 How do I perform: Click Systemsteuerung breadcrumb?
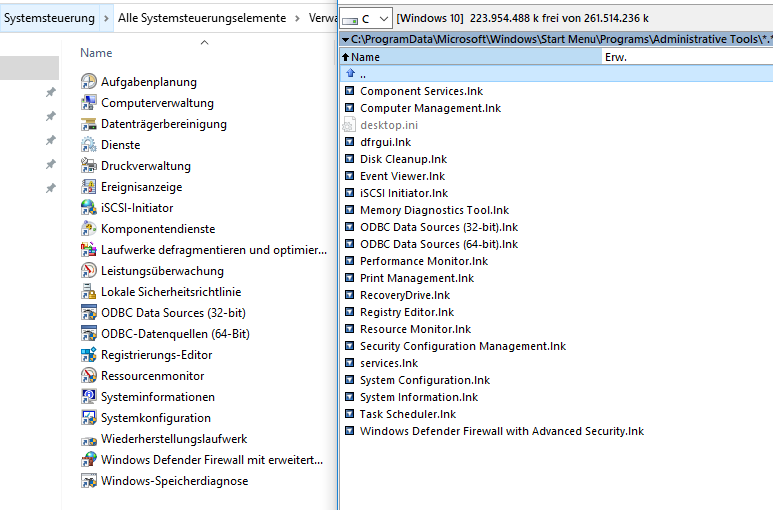pyautogui.click(x=49, y=18)
